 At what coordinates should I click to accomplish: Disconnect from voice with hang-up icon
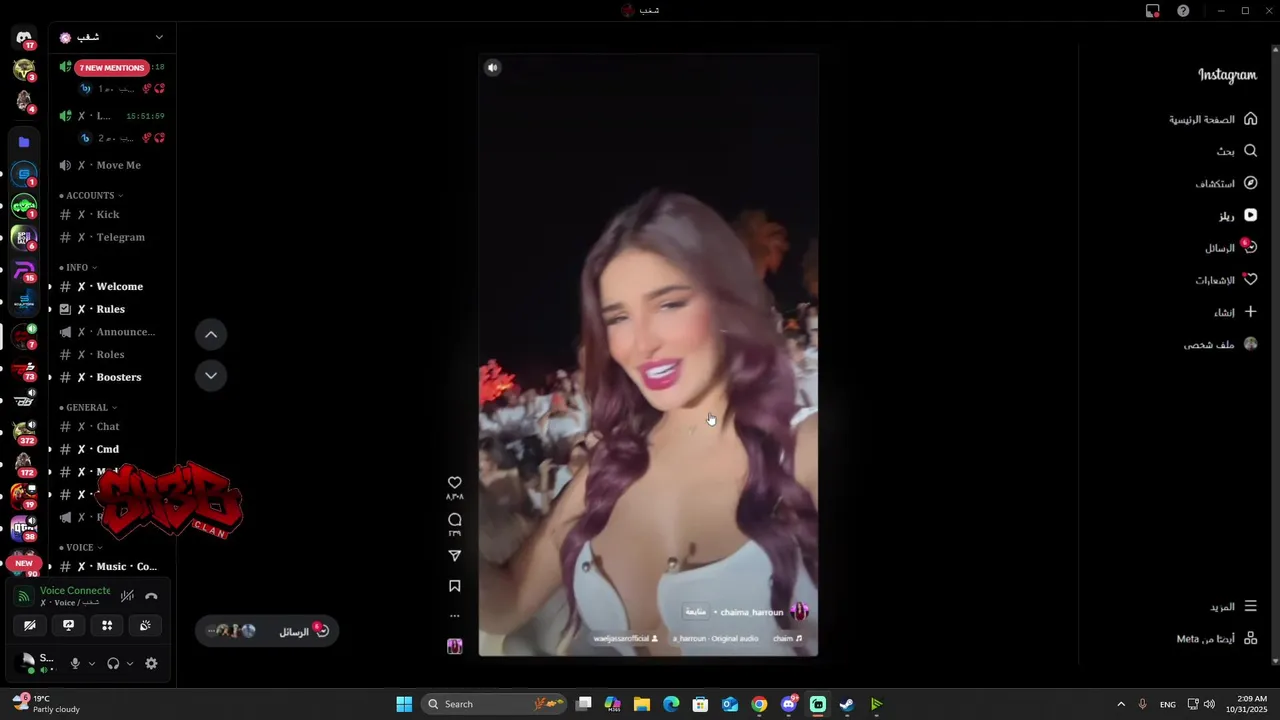151,596
